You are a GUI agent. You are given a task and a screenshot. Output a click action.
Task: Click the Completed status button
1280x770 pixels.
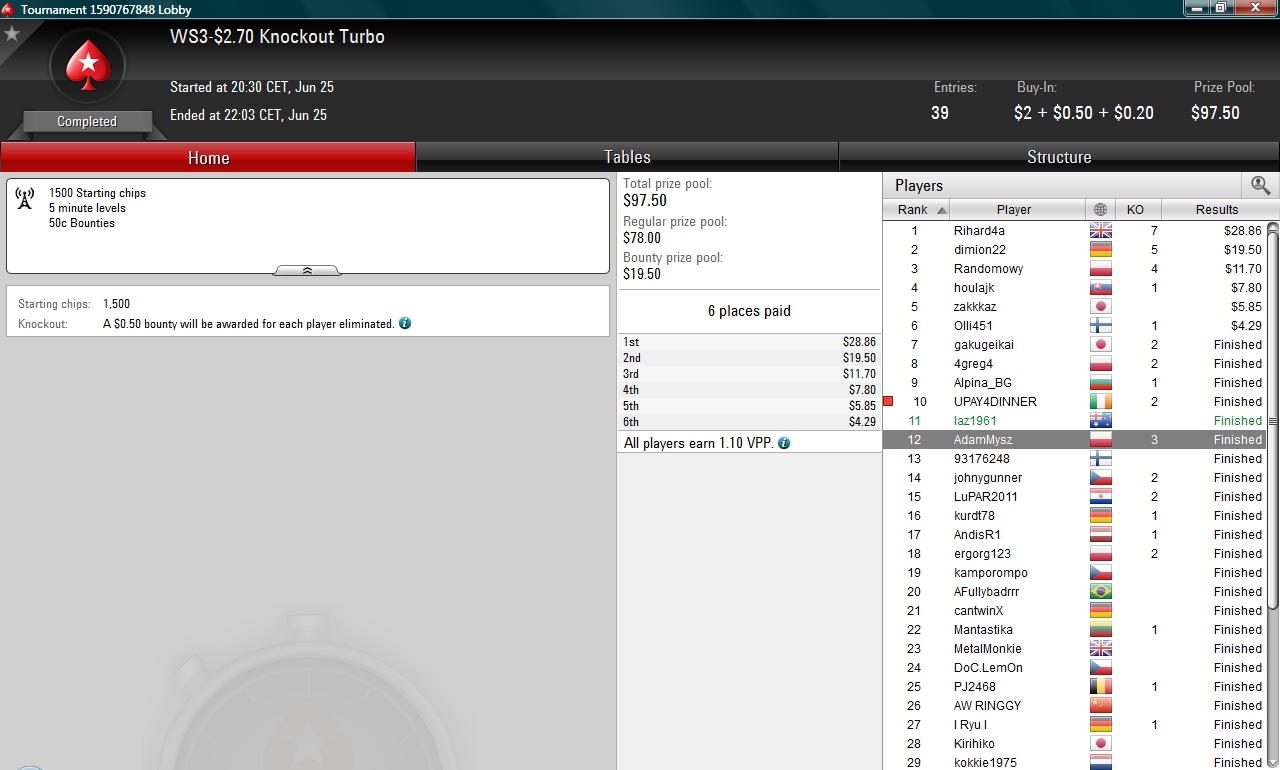pos(87,121)
